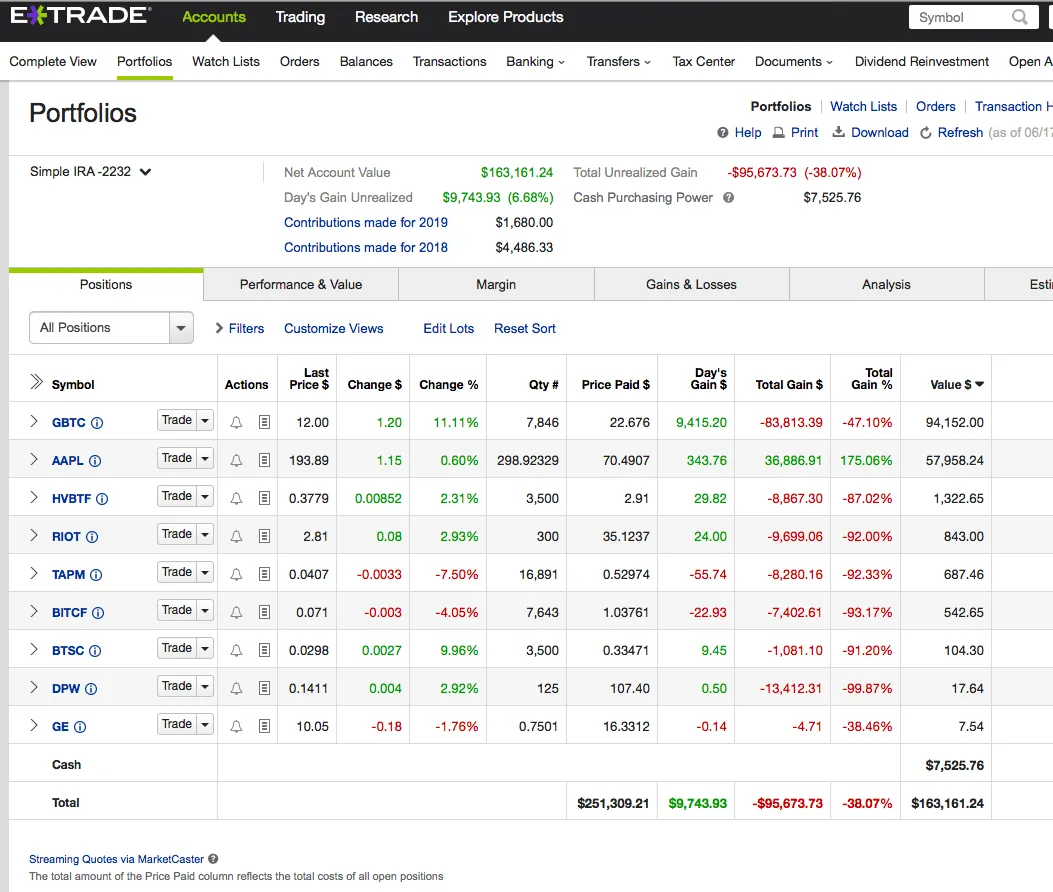Open HVBTF notes document icon

[265, 498]
